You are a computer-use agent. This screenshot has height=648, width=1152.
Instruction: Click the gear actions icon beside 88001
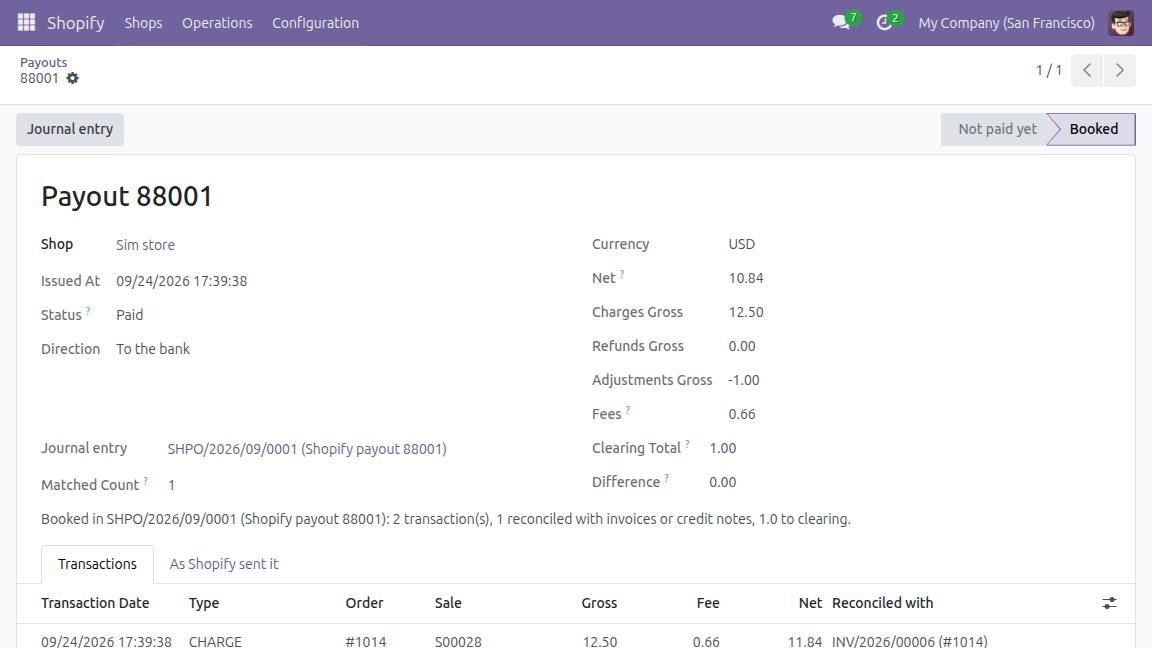tap(72, 79)
